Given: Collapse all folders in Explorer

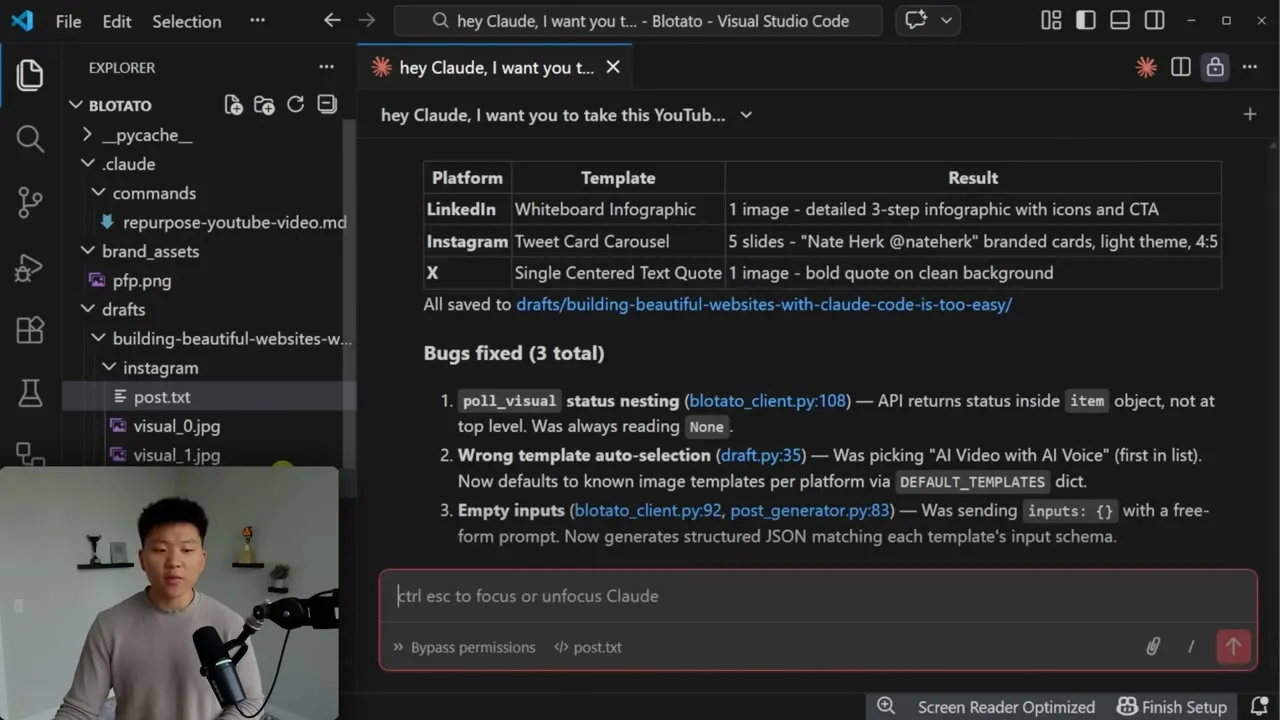Looking at the screenshot, I should tap(326, 105).
